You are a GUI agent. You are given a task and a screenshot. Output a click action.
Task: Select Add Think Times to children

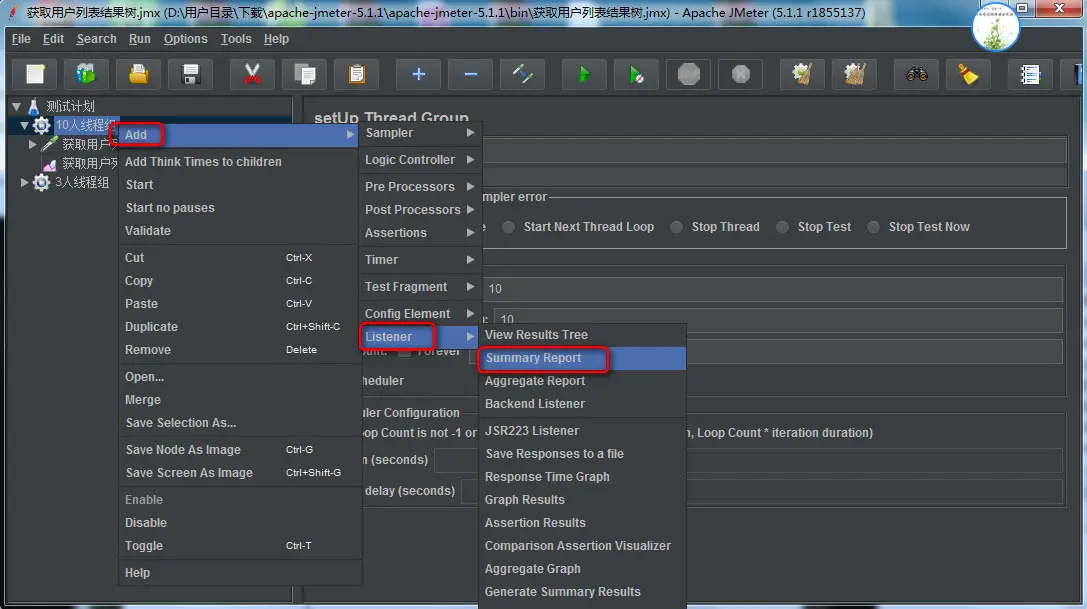click(239, 162)
